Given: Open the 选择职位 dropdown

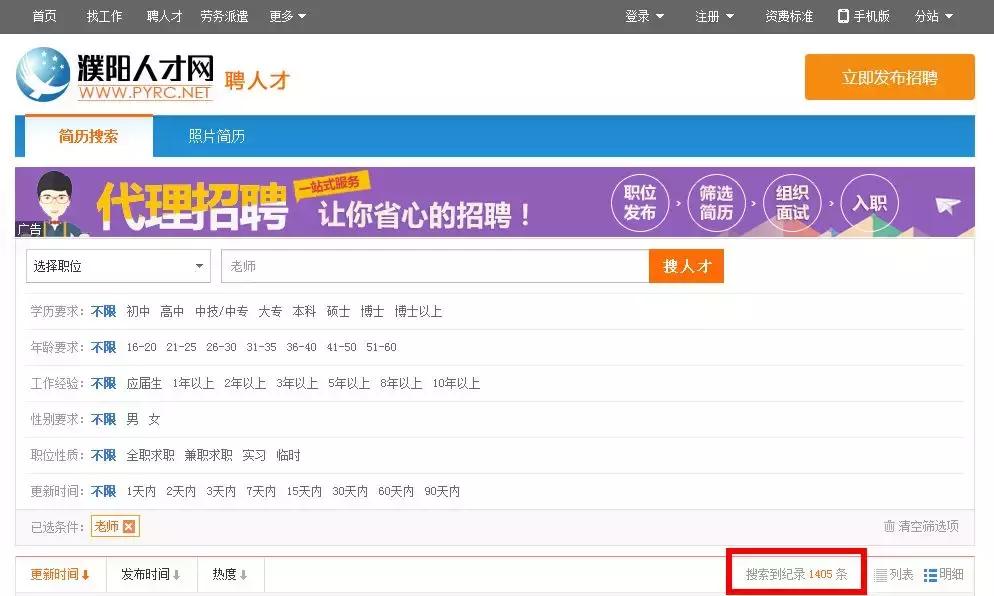Looking at the screenshot, I should pos(117,266).
